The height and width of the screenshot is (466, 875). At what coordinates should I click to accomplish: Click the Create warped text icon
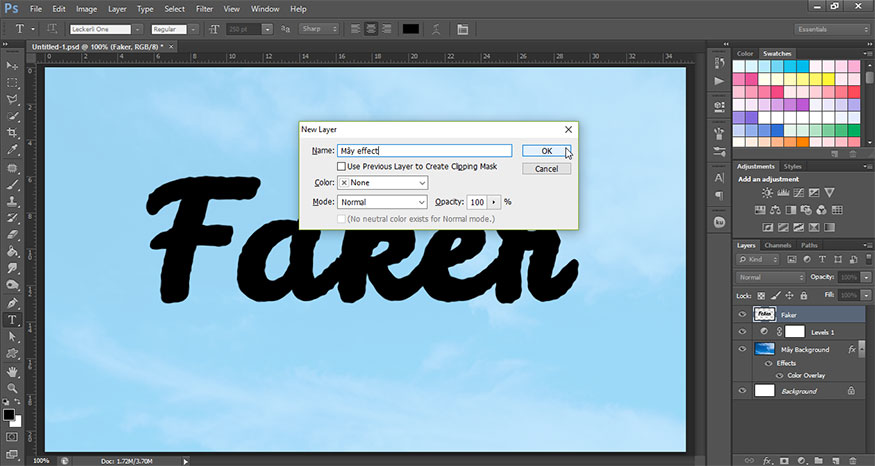coord(436,29)
